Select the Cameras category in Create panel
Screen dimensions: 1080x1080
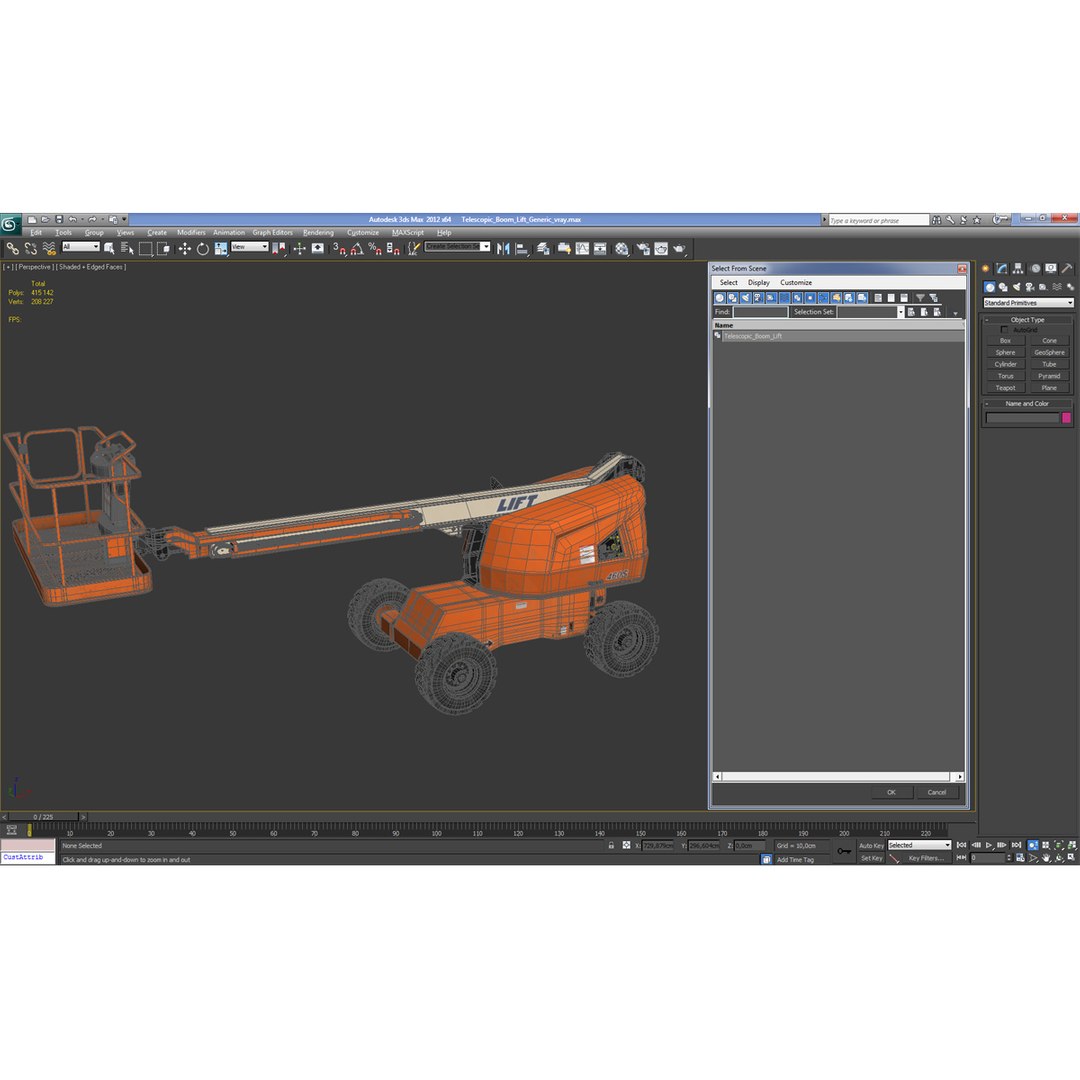[1030, 287]
